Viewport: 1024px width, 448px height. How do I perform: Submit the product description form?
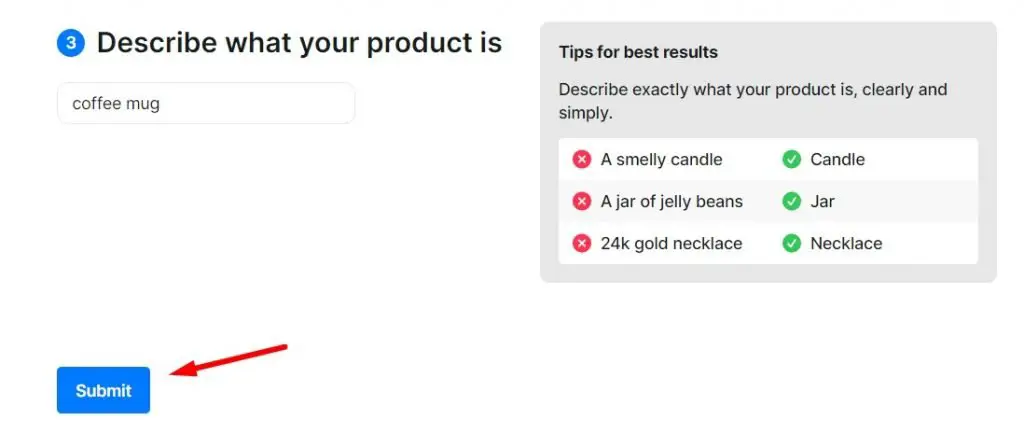(103, 391)
